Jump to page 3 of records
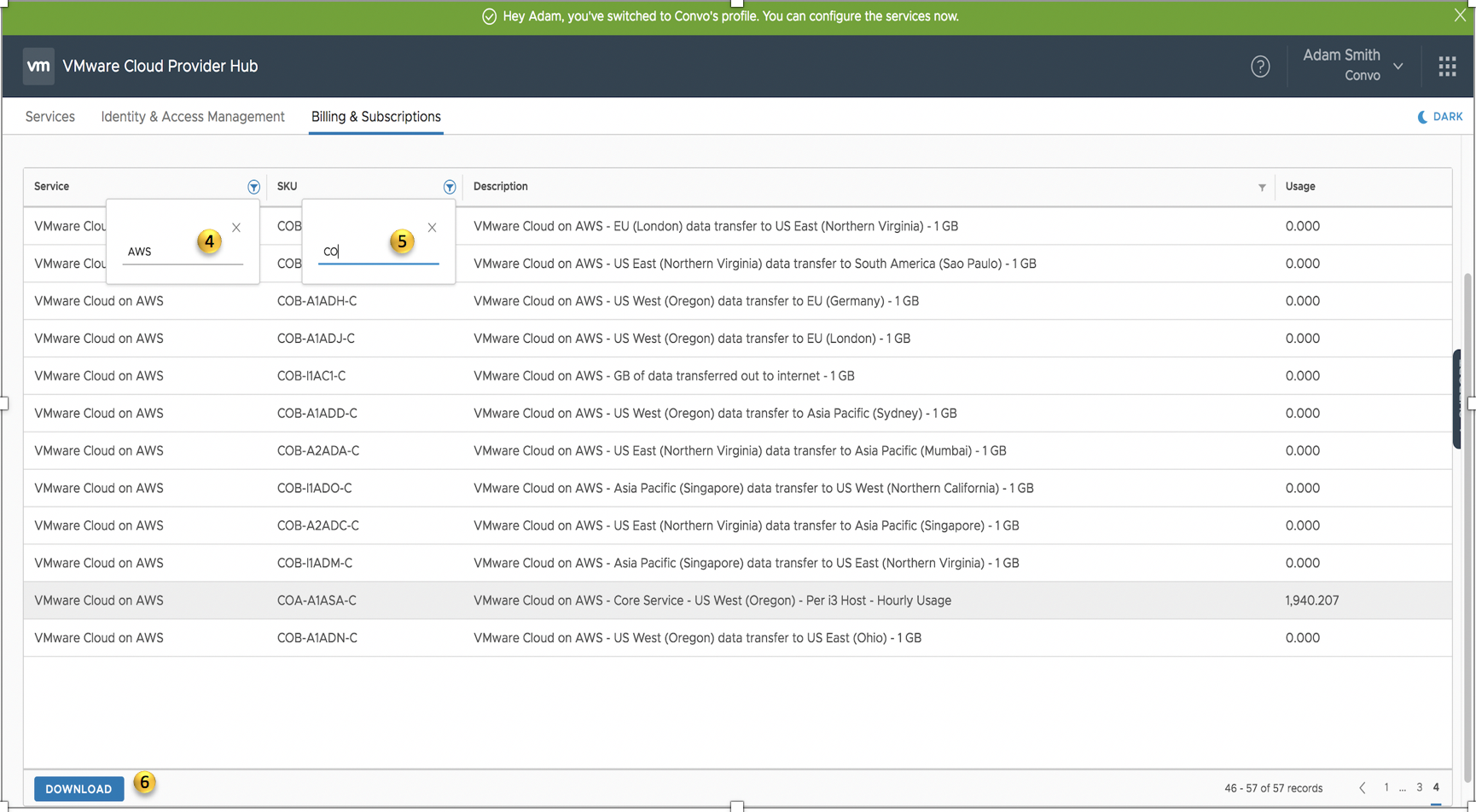Image resolution: width=1476 pixels, height=812 pixels. (x=1420, y=788)
